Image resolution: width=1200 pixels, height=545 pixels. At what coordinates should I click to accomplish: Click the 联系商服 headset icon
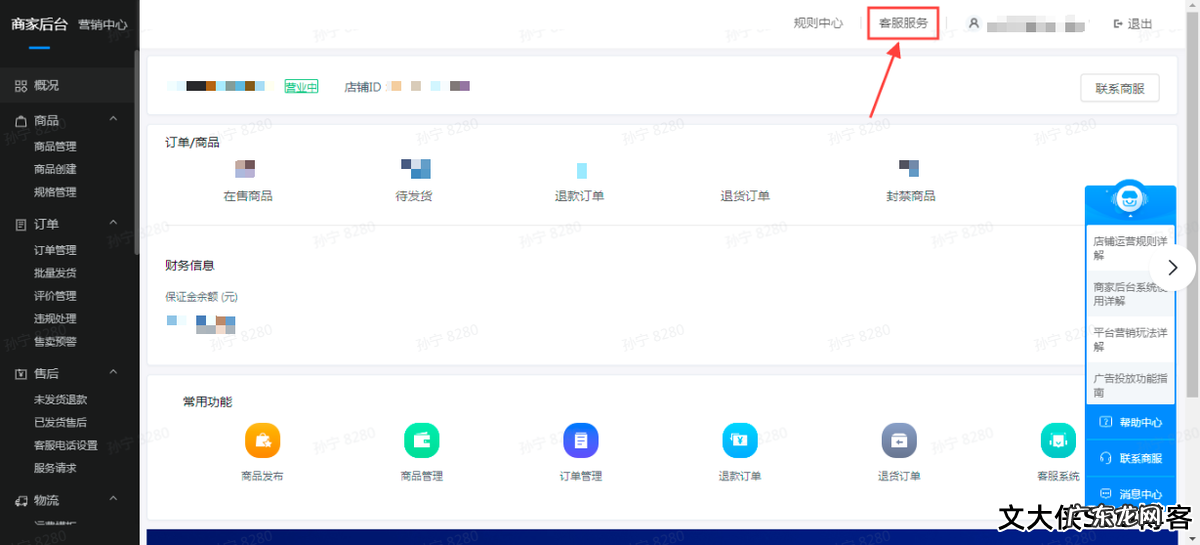1106,458
